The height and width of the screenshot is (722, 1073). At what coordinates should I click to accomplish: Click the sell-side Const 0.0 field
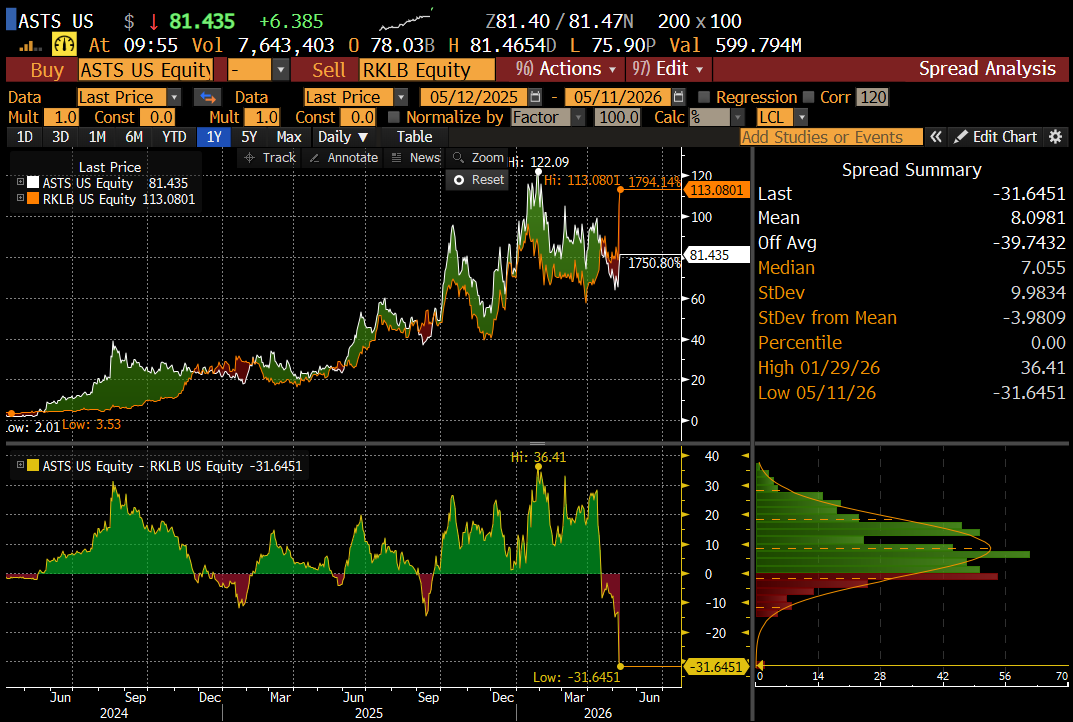point(359,117)
